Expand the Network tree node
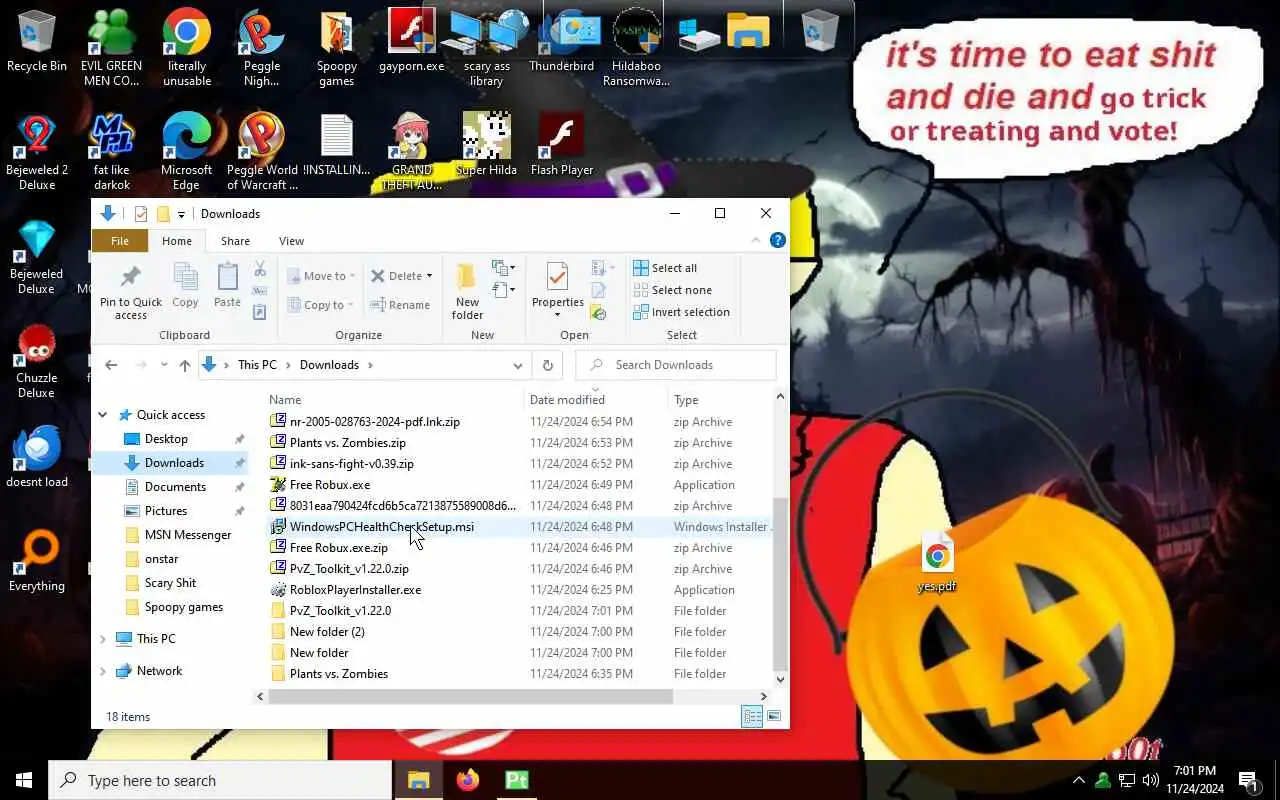The width and height of the screenshot is (1280, 800). 102,671
